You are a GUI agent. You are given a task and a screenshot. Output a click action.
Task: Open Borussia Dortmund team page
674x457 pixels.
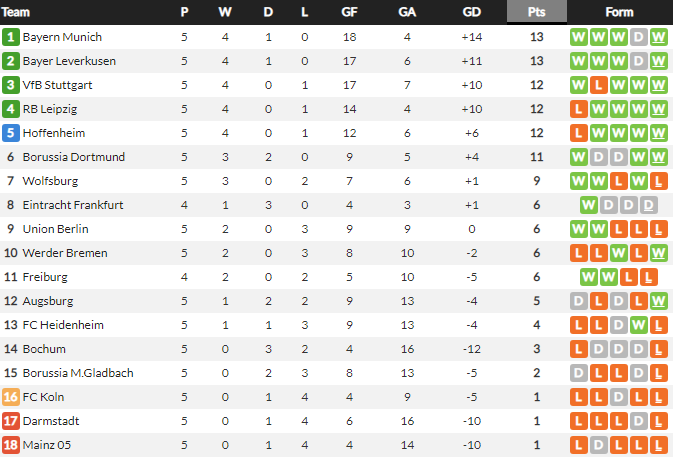tap(74, 157)
